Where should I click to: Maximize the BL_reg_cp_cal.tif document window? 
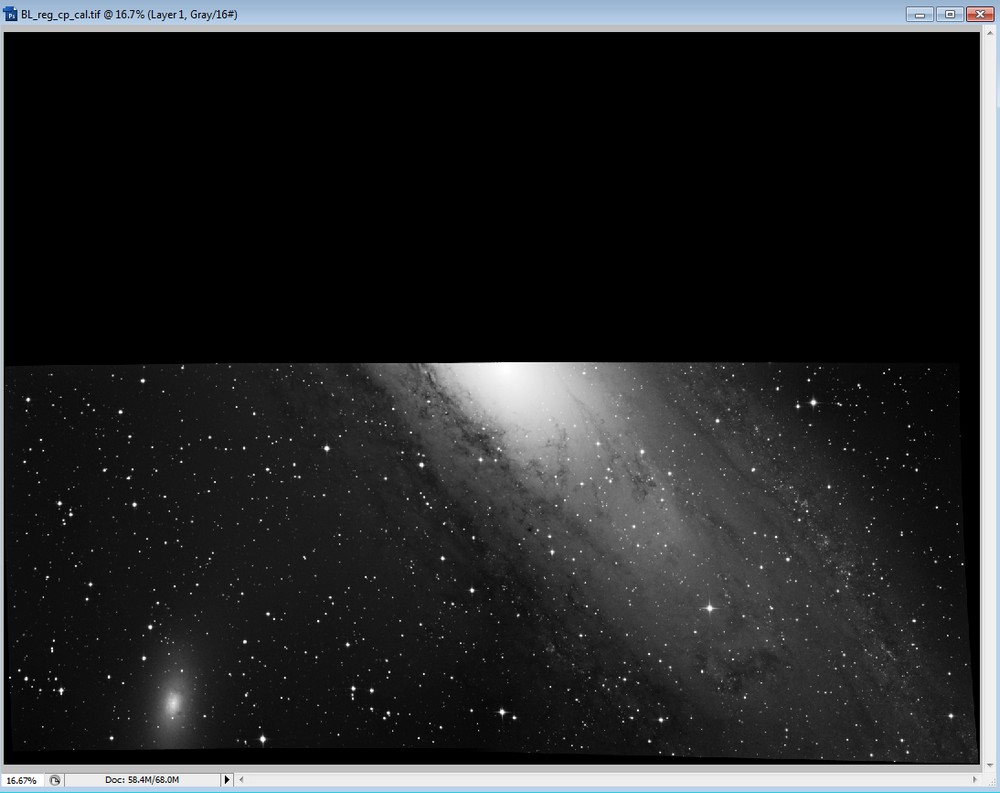(949, 14)
